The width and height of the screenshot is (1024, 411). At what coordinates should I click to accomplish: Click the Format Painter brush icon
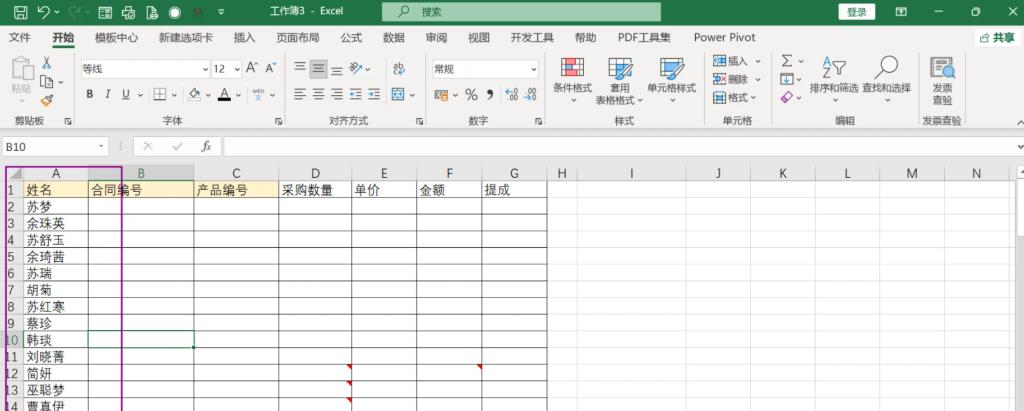click(47, 100)
